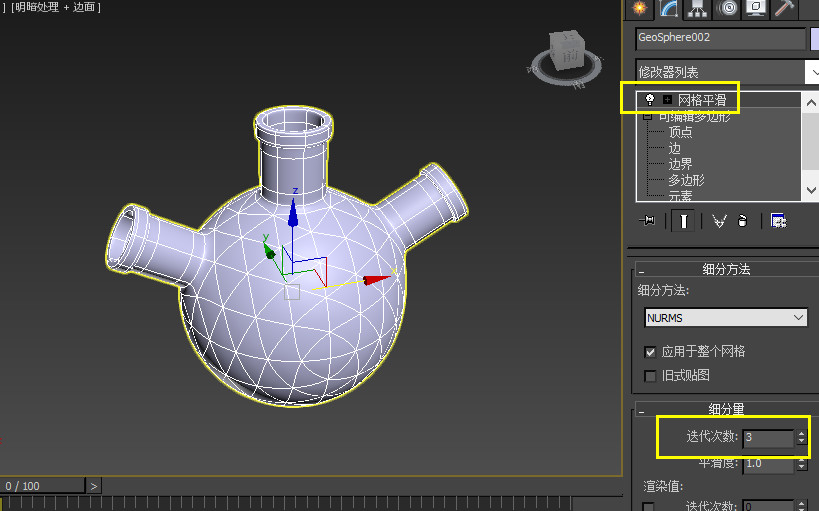Open the 修改器列表 modifier list dropdown
Image resolution: width=819 pixels, height=511 pixels.
pyautogui.click(x=727, y=72)
